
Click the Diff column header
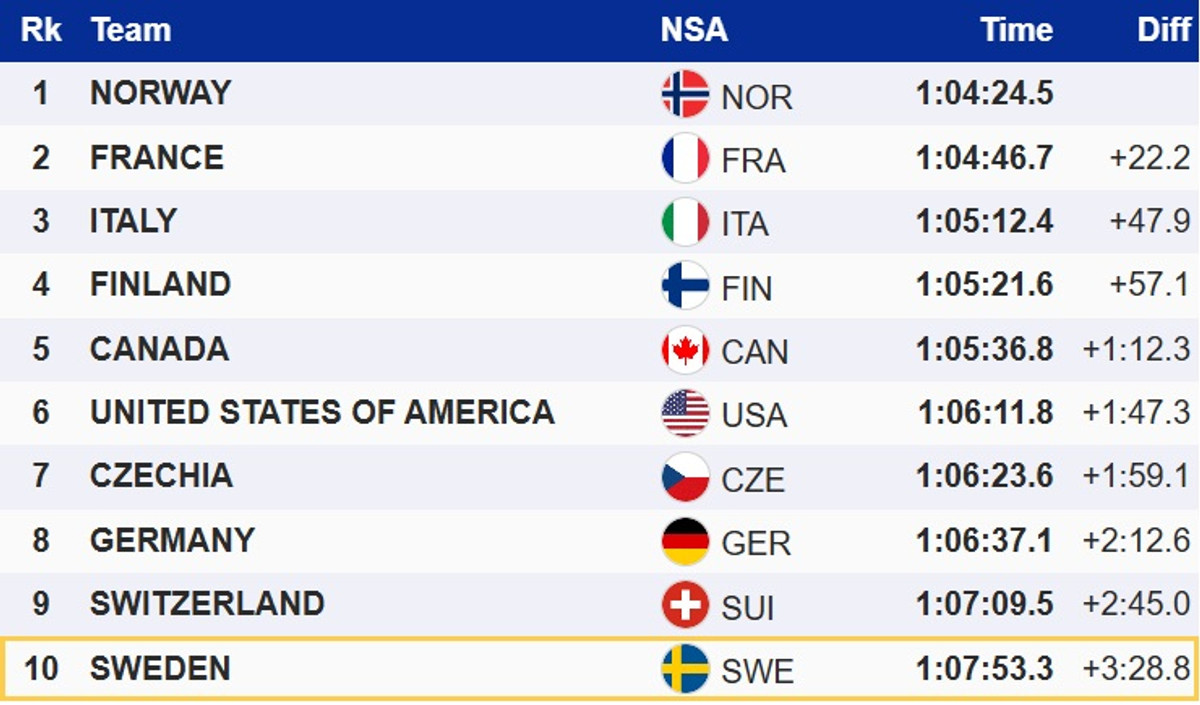point(1163,30)
